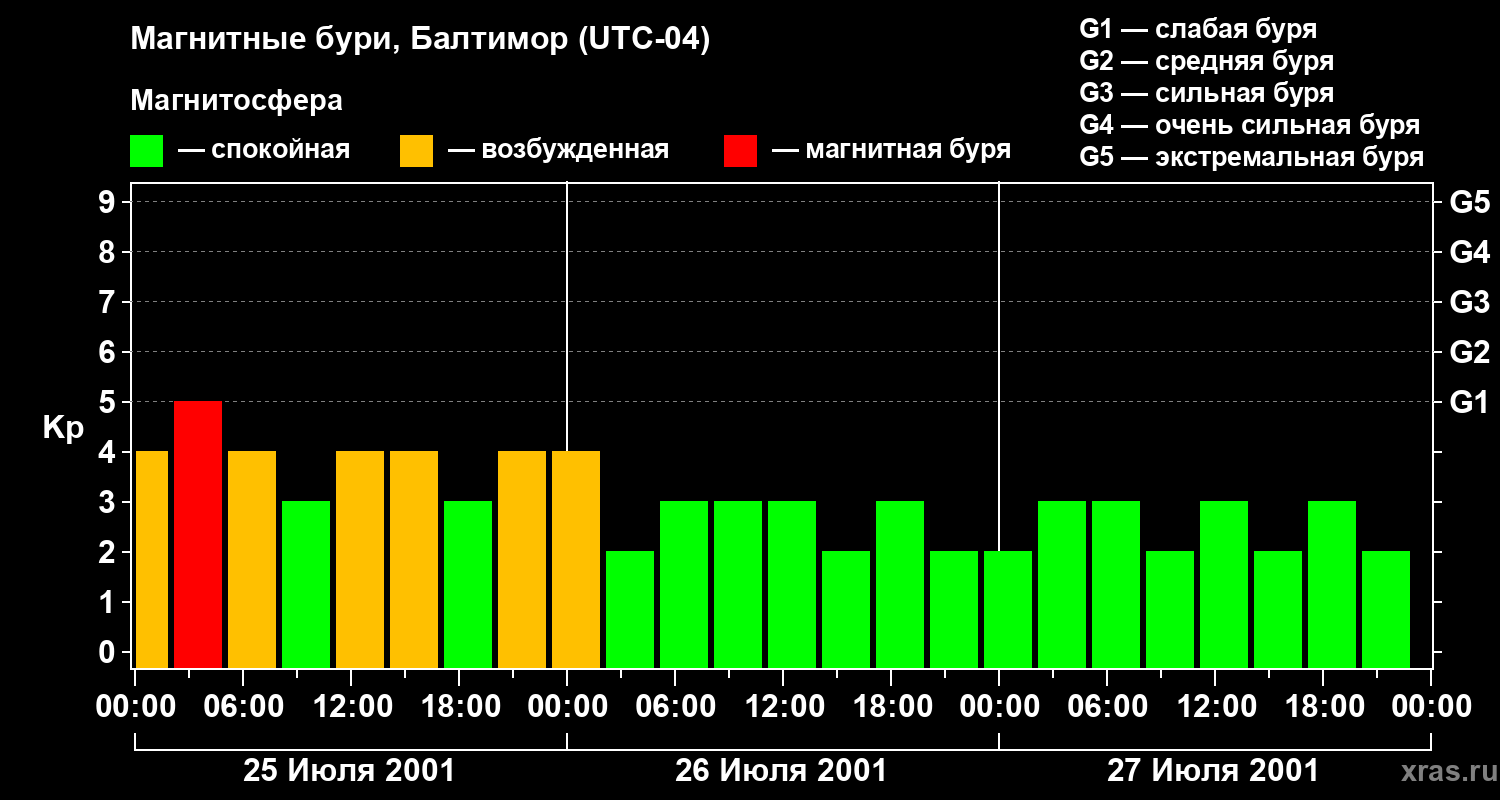Screen dimensions: 1500x800
Task: Click the 'G1 — слабая буря' legend line
Action: 1198,29
